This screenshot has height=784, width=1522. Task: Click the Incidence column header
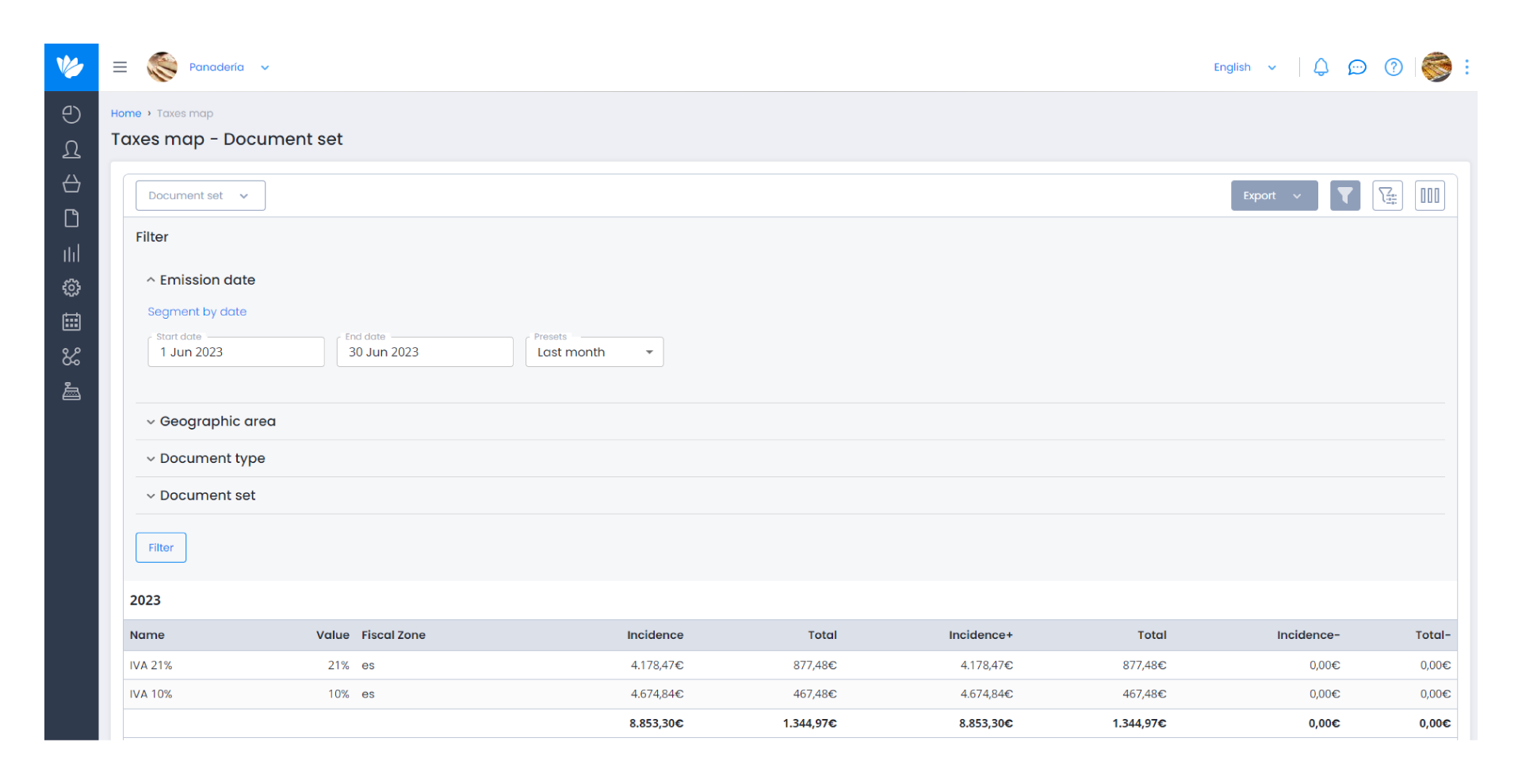(655, 635)
